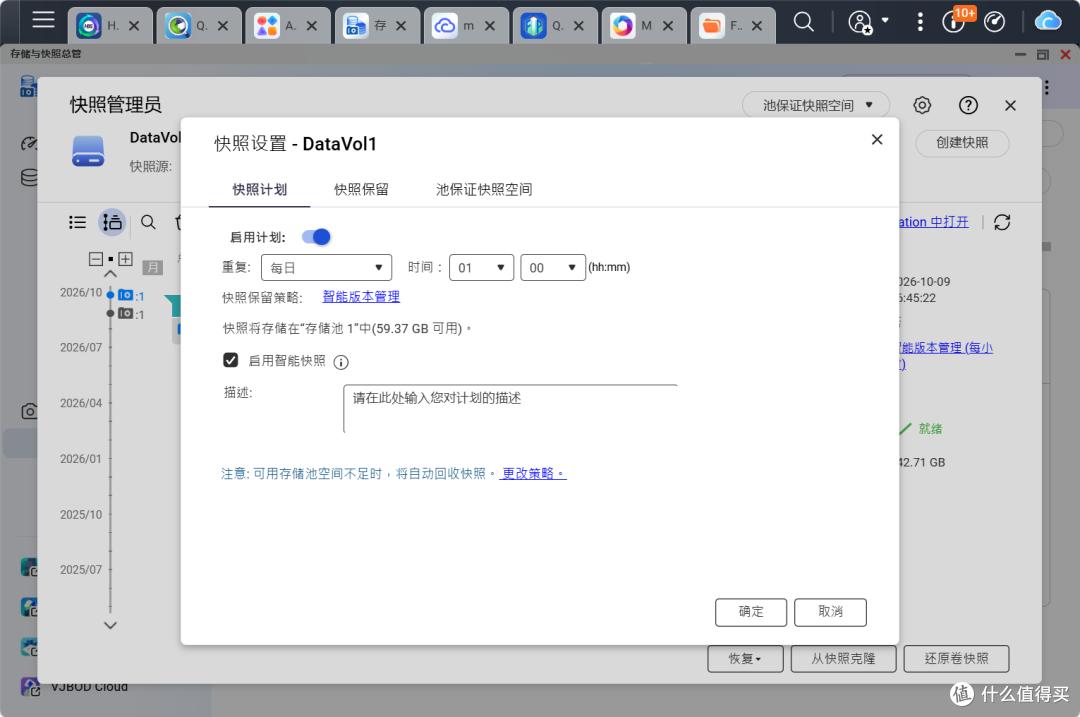
Task: Confirm with the 确定 button
Action: 751,612
